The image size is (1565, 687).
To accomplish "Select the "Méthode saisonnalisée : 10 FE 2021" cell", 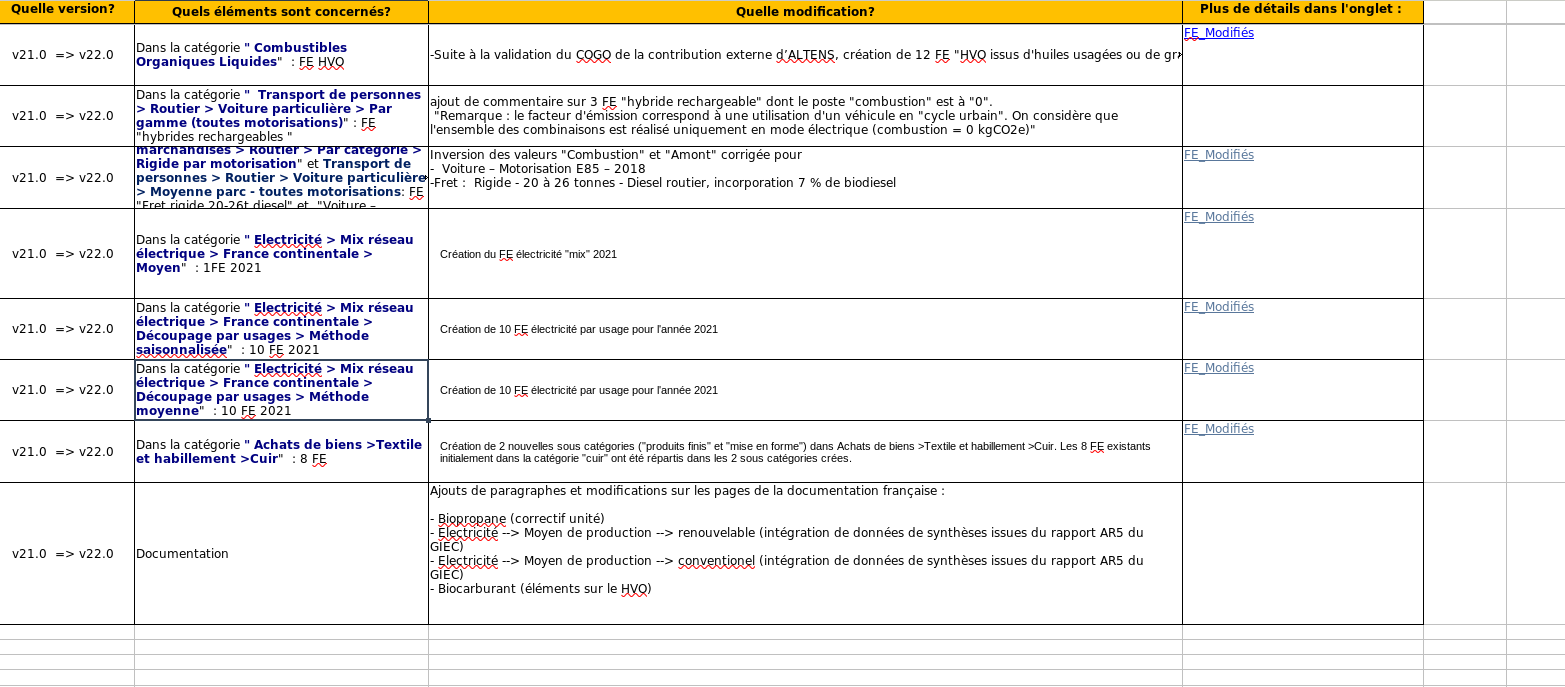I will [x=281, y=329].
